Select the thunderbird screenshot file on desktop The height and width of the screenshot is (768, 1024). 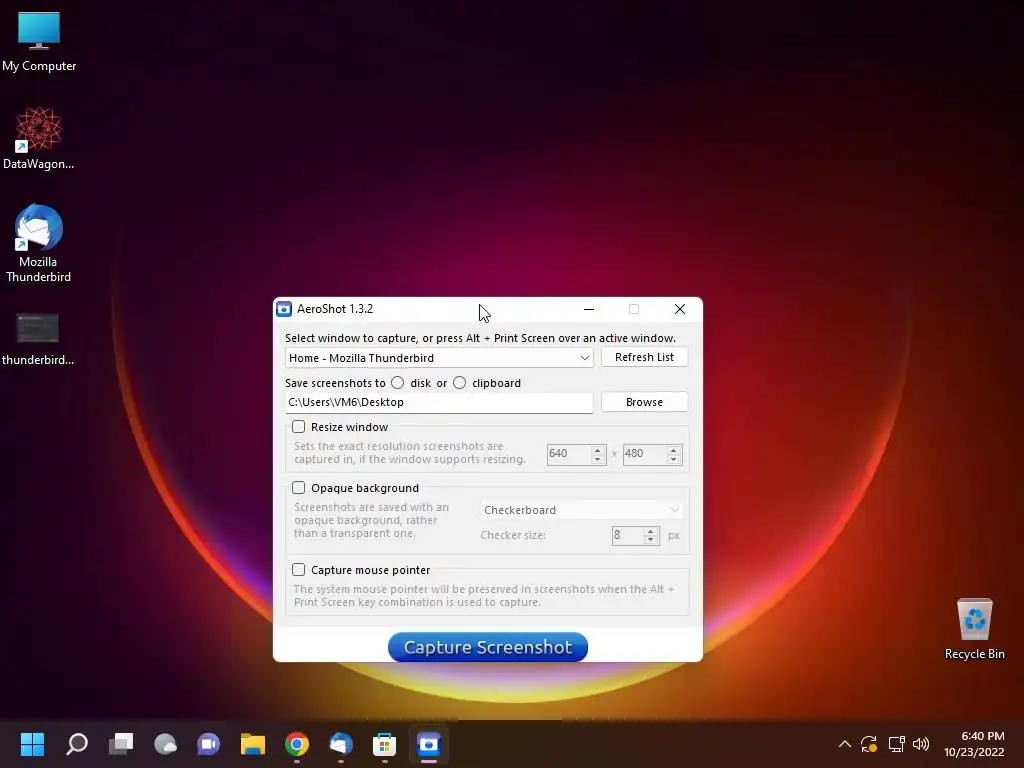[38, 340]
